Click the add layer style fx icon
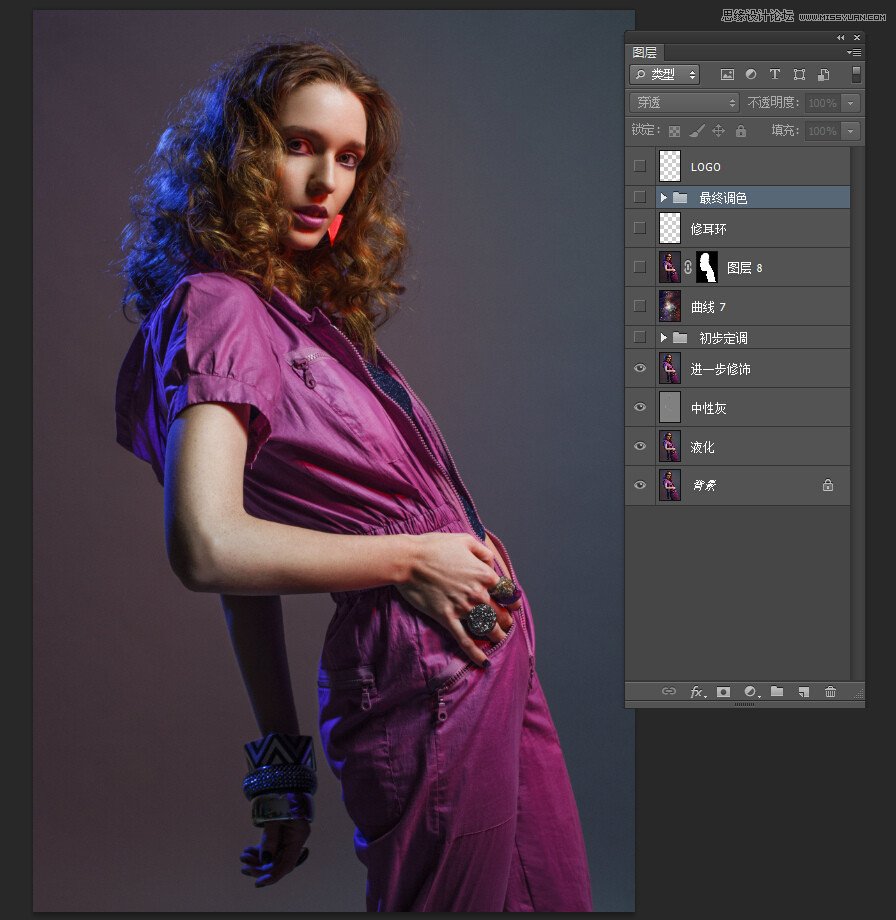 (x=696, y=692)
